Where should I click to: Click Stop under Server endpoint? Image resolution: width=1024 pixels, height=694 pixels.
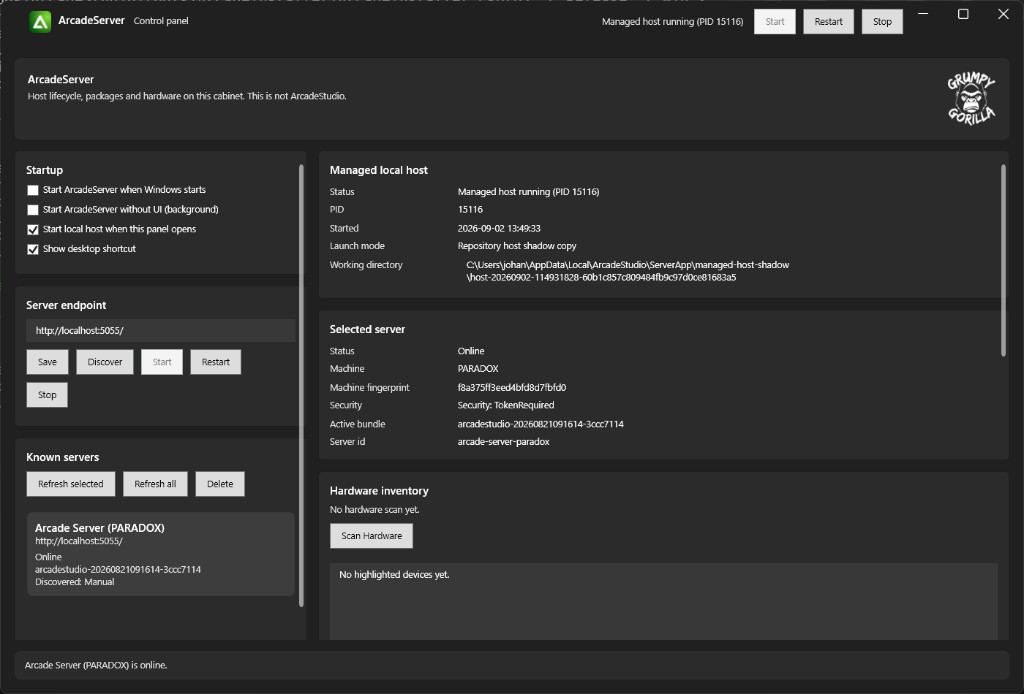tap(47, 394)
